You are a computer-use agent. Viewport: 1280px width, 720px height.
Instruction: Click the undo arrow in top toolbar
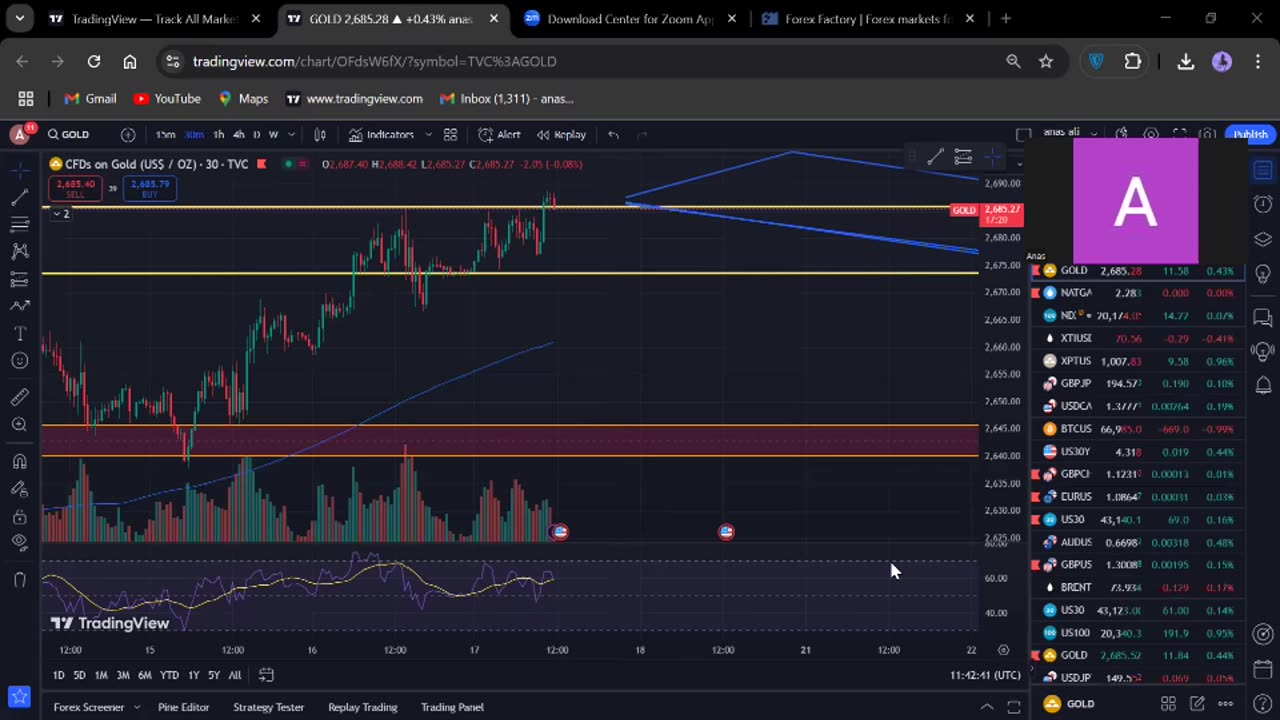614,134
